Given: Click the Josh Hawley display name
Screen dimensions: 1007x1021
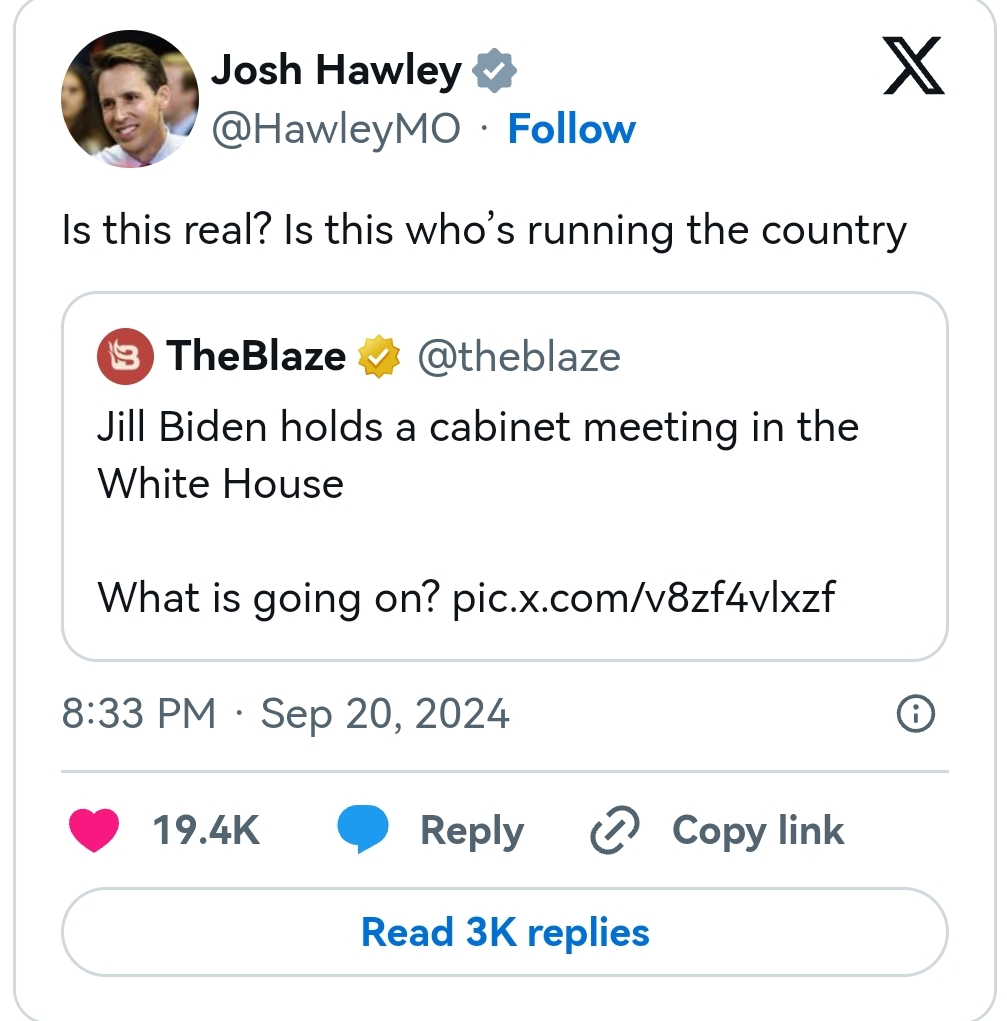Looking at the screenshot, I should pyautogui.click(x=337, y=71).
